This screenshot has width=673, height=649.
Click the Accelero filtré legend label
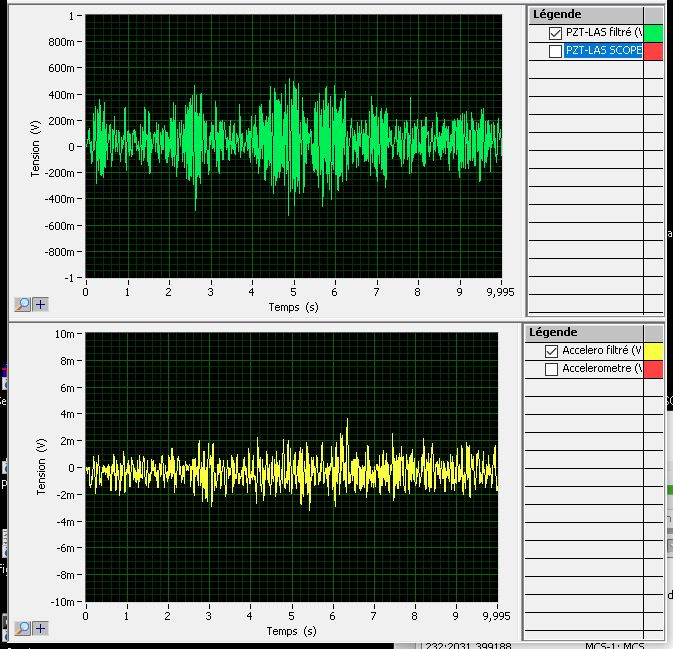601,351
